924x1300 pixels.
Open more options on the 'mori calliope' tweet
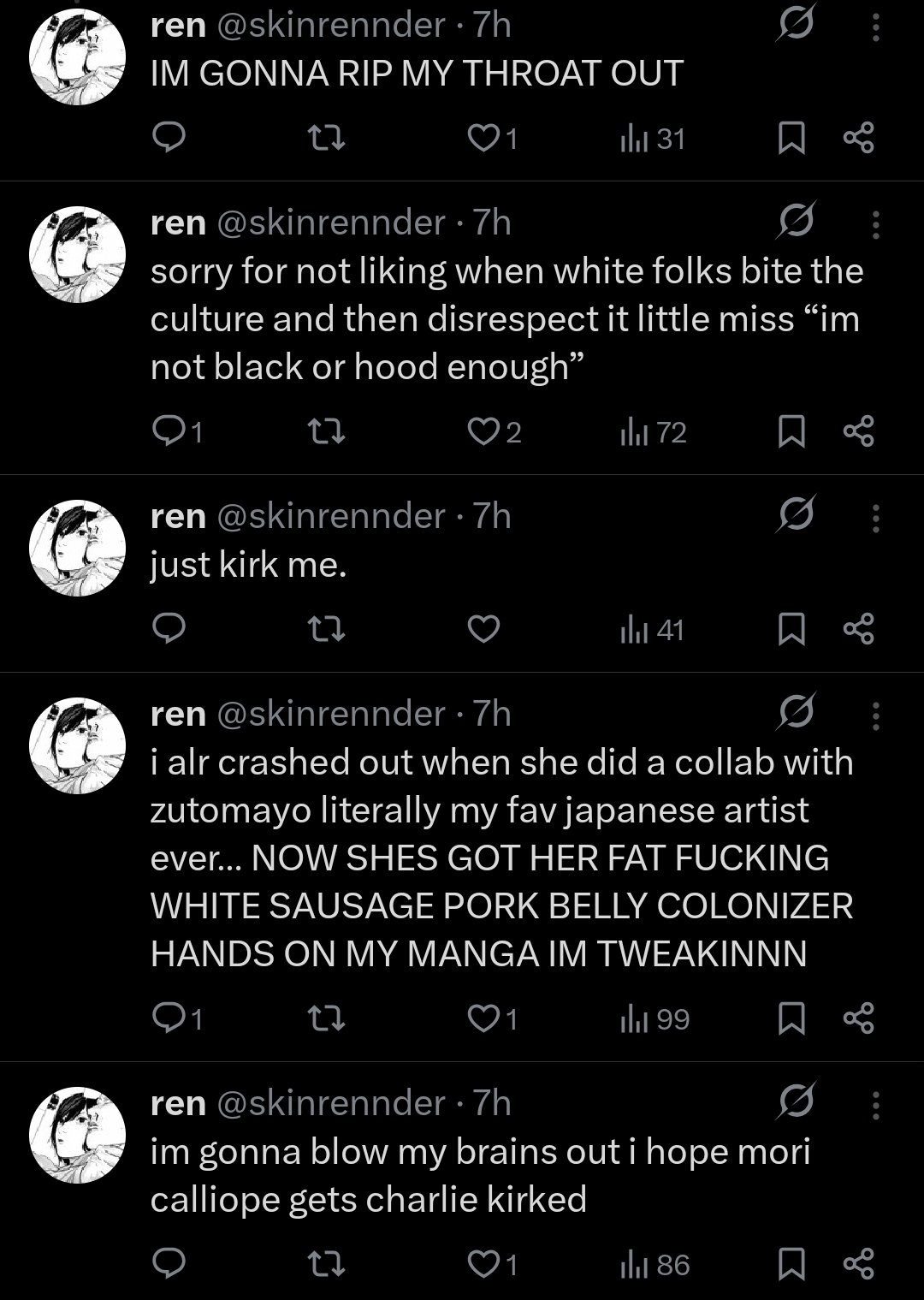(x=875, y=1105)
